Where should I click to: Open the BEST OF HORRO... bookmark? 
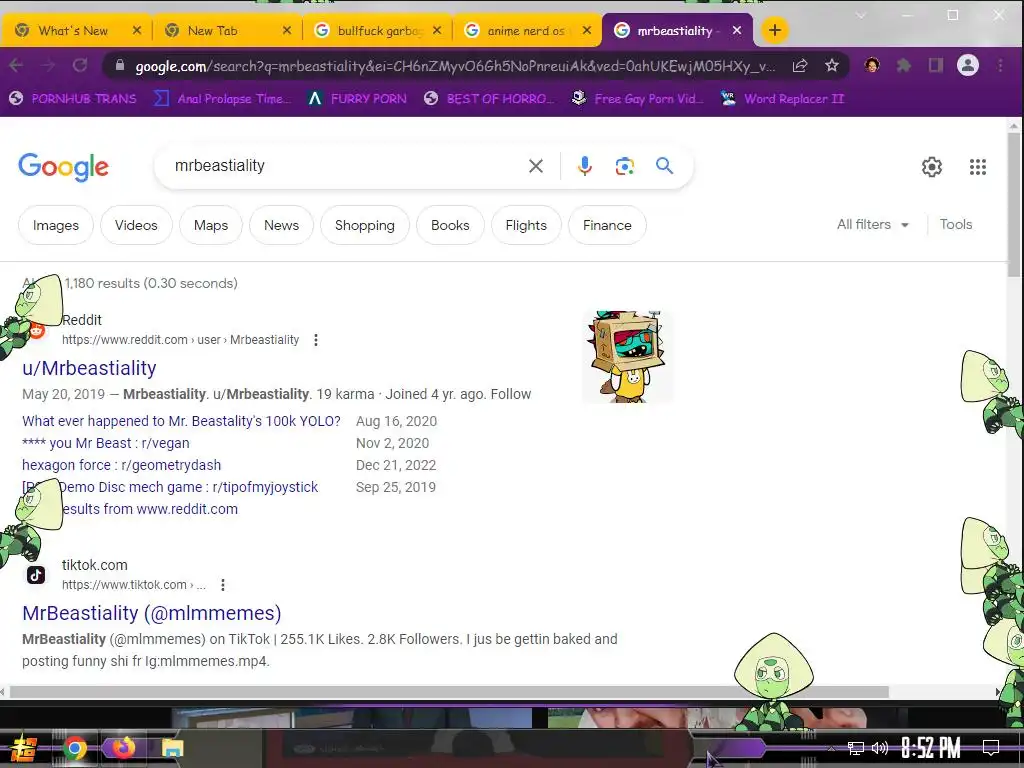[x=489, y=99]
